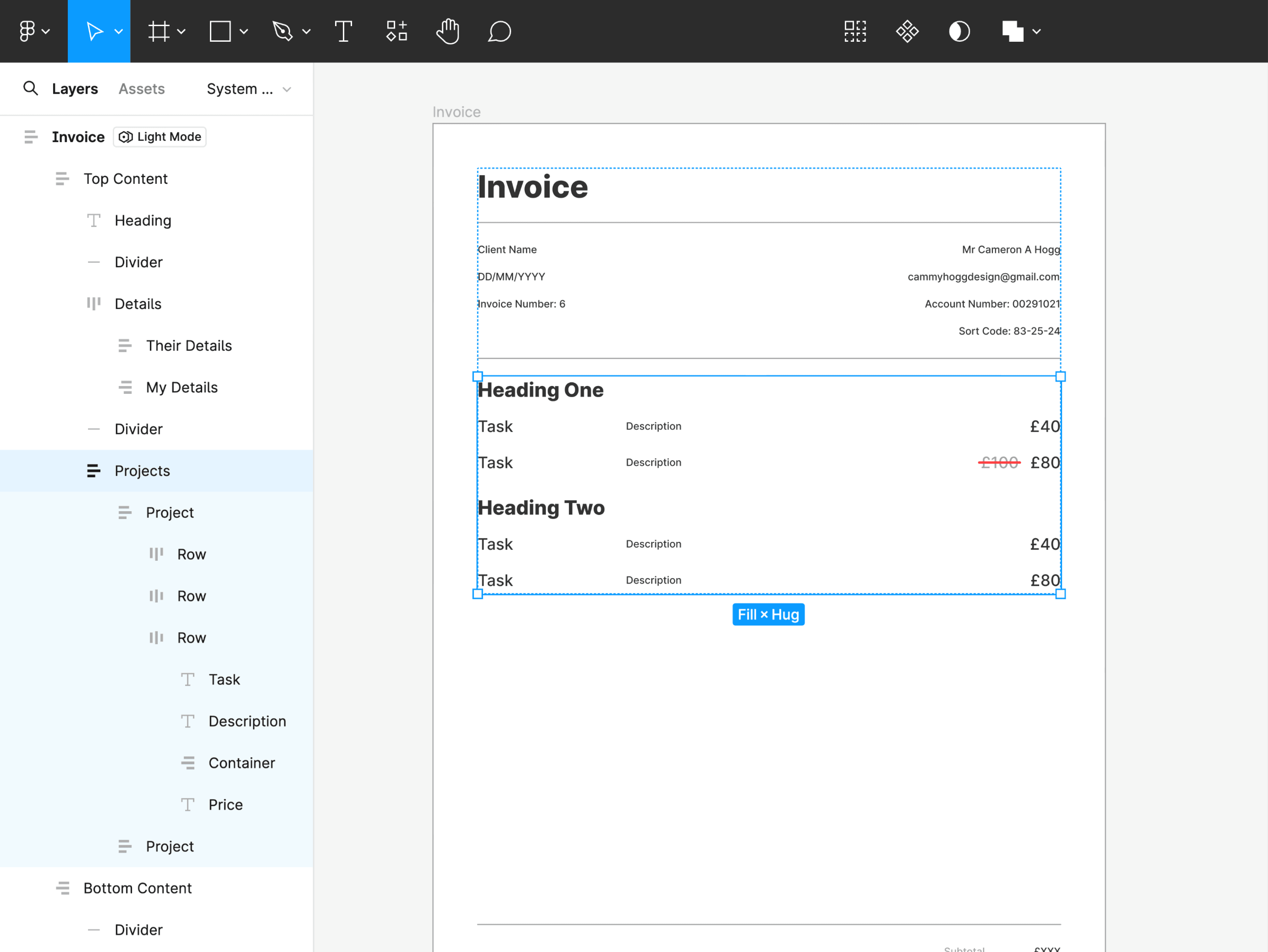Activate the Comment tool
Image resolution: width=1268 pixels, height=952 pixels.
(499, 31)
